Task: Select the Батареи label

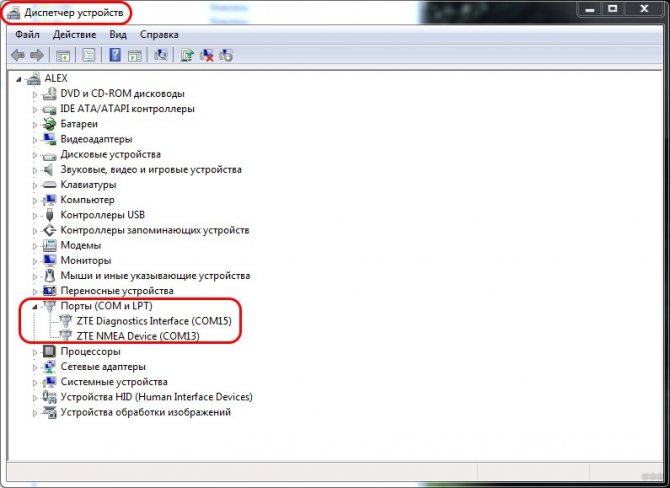Action: point(79,124)
